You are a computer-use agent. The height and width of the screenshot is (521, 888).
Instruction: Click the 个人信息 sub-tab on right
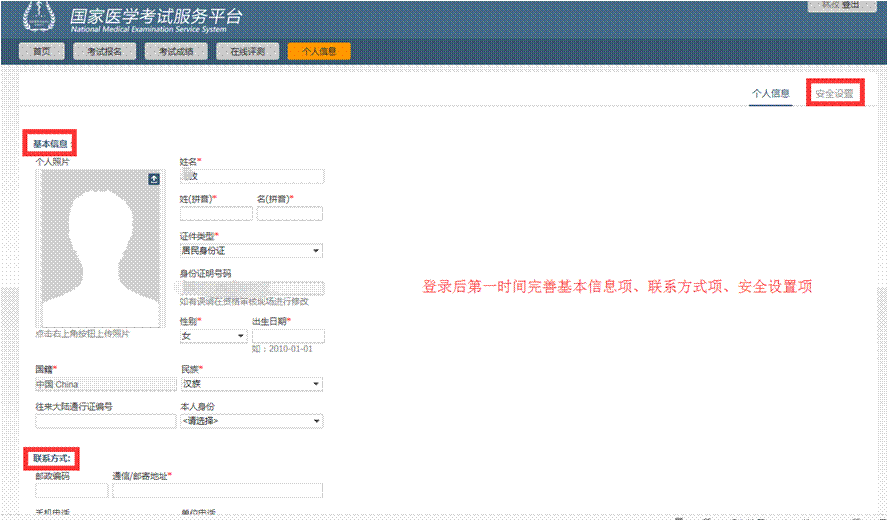pyautogui.click(x=771, y=93)
